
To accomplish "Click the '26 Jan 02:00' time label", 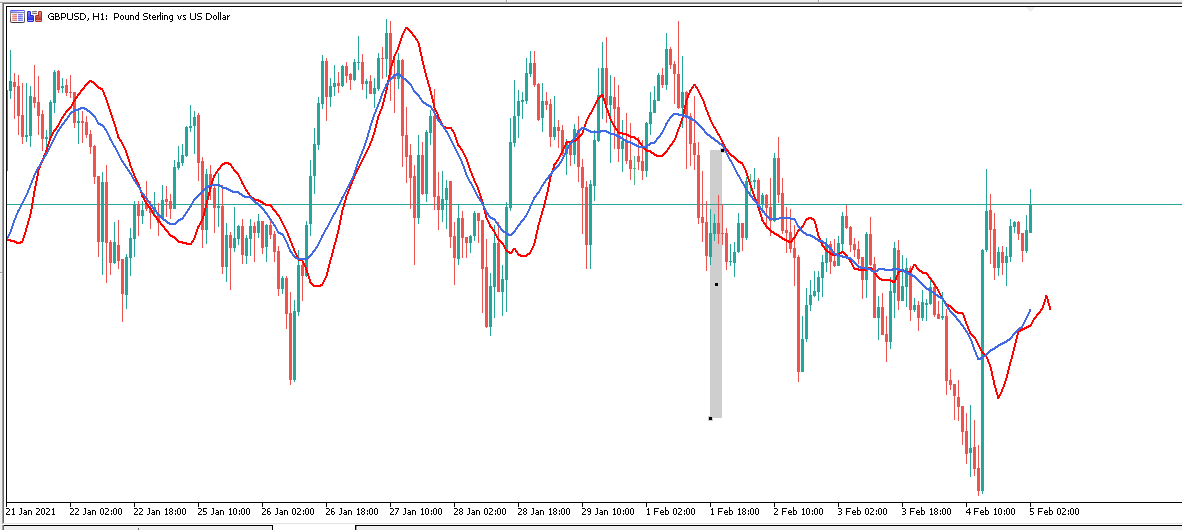I will (x=288, y=511).
